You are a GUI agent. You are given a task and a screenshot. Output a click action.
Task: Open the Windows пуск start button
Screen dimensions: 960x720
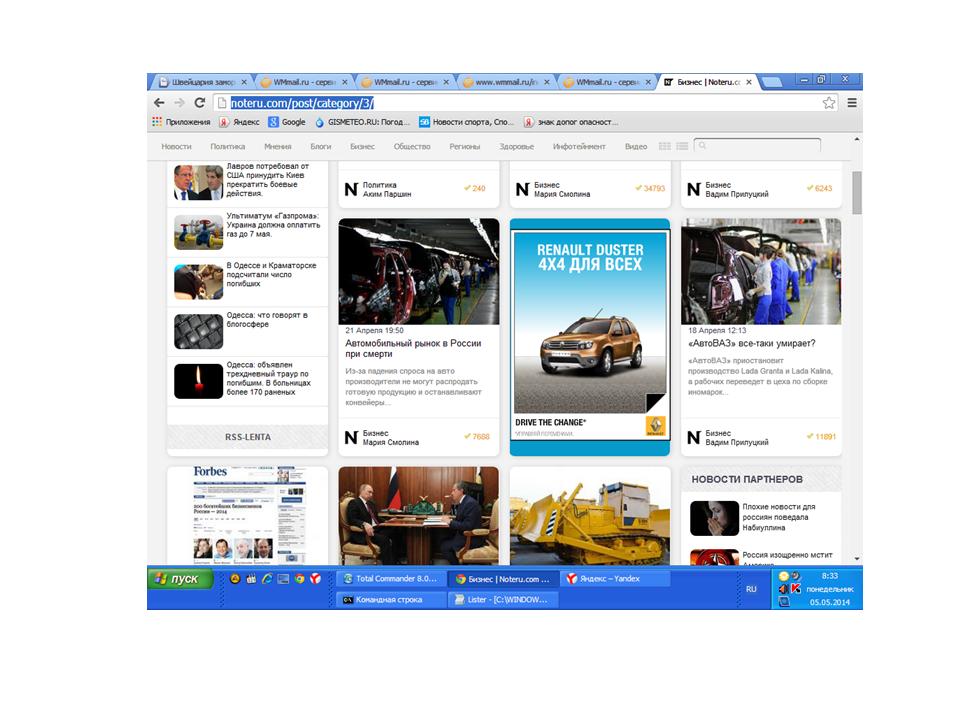[180, 579]
